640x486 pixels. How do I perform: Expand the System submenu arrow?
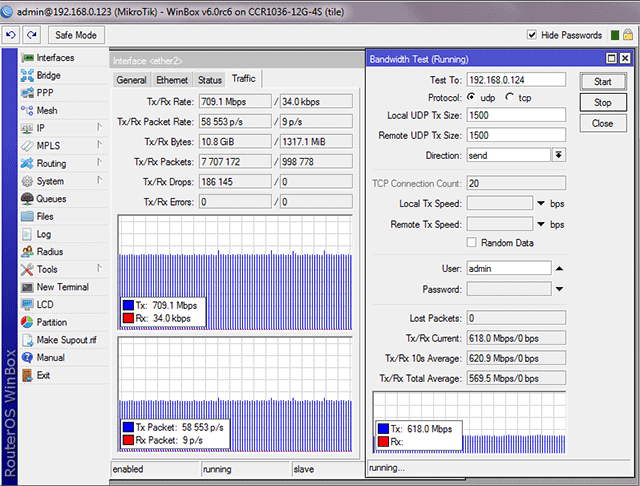[99, 180]
